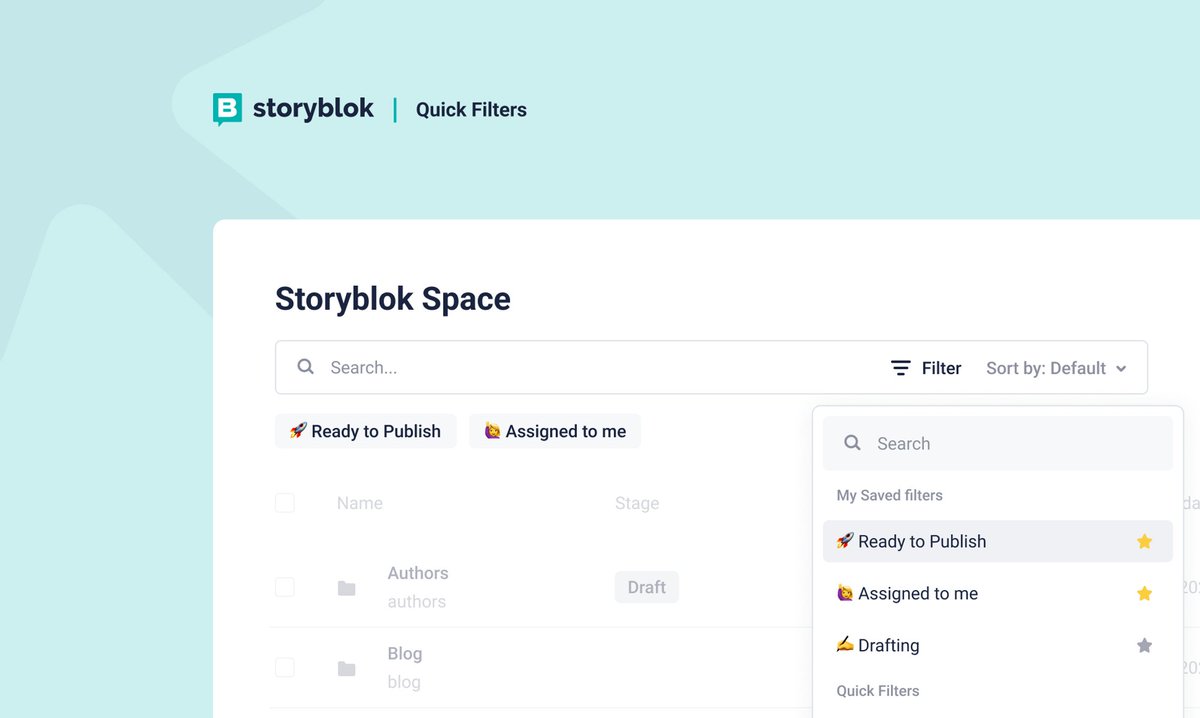The height and width of the screenshot is (718, 1200).
Task: Star the Drafting saved filter
Action: click(x=1145, y=645)
